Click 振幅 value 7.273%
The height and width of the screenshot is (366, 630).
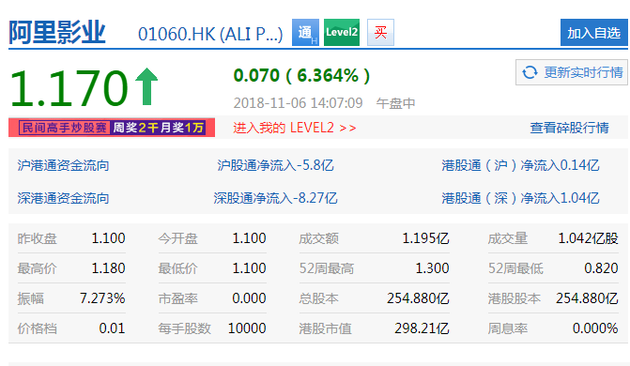(x=102, y=299)
